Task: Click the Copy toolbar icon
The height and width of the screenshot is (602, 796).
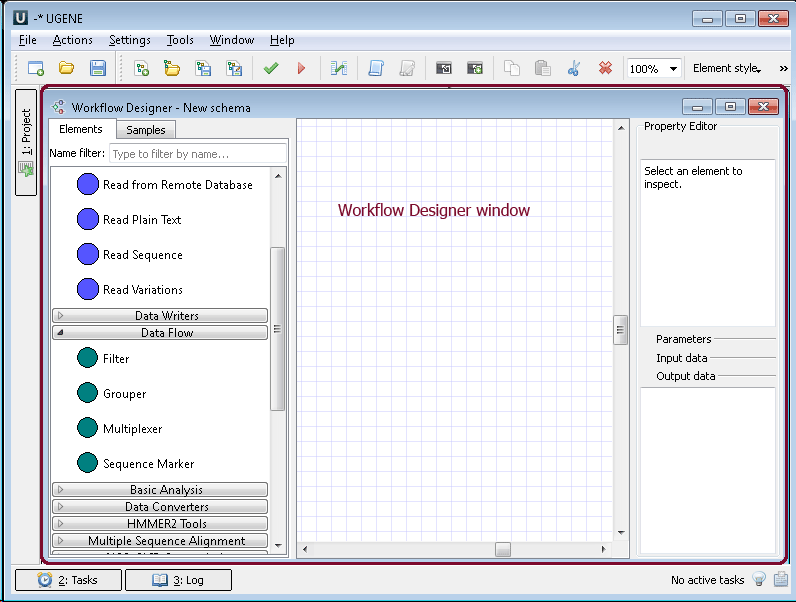Action: (x=512, y=68)
